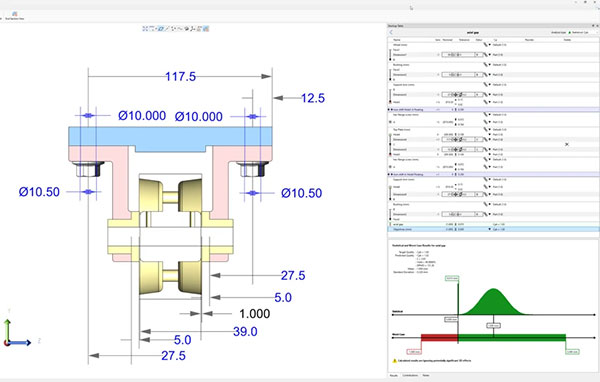Select the Top Plate (mm) row header
Screen dimensions: 600x382
[x=401, y=130]
